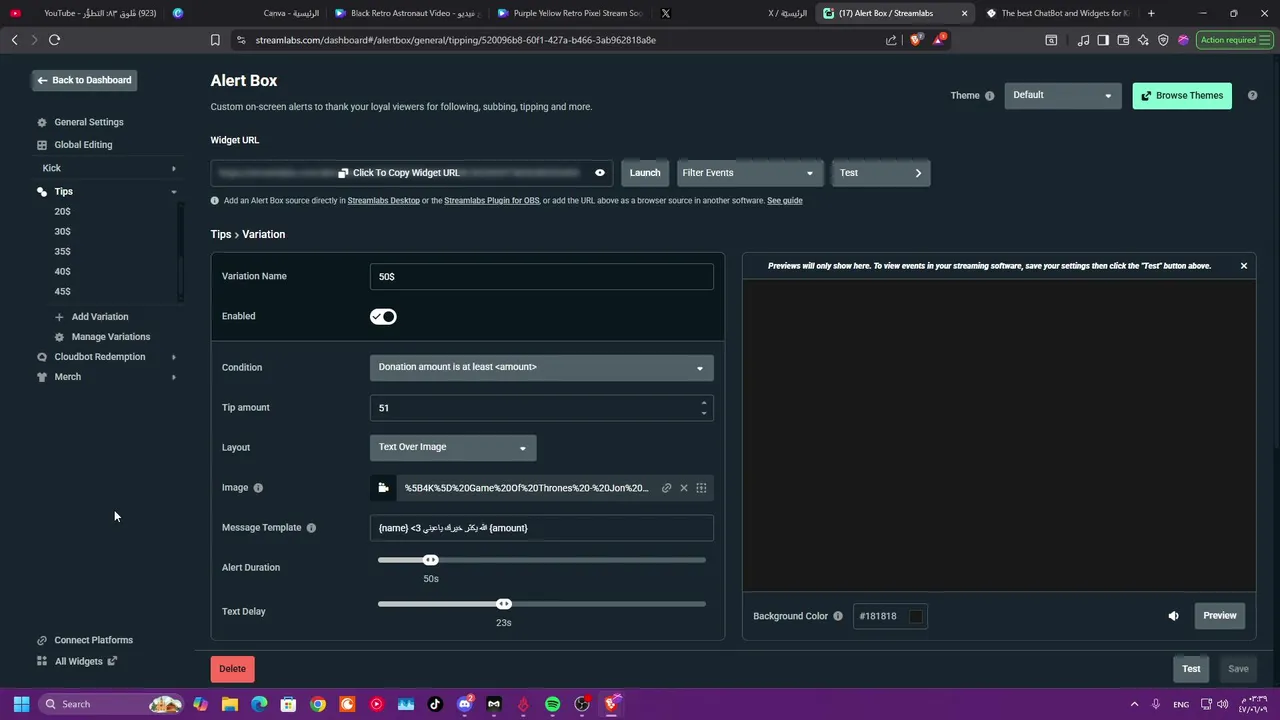Bookmark this page icon
Image resolution: width=1280 pixels, height=720 pixels.
(215, 40)
